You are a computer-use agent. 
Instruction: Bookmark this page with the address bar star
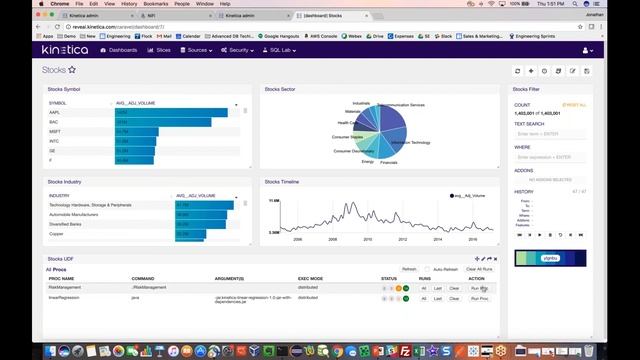(x=580, y=27)
